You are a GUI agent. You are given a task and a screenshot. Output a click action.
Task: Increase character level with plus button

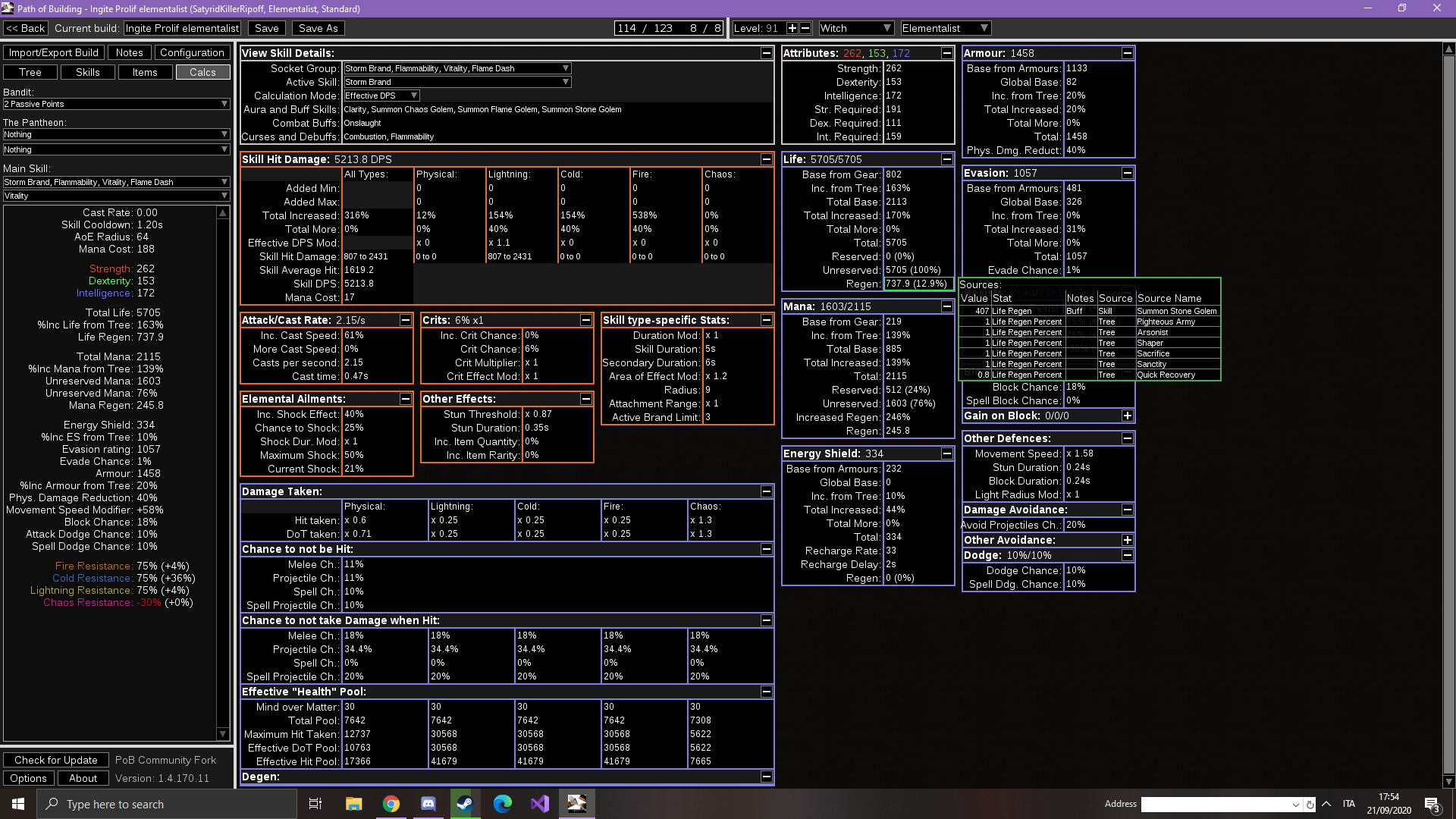point(792,28)
